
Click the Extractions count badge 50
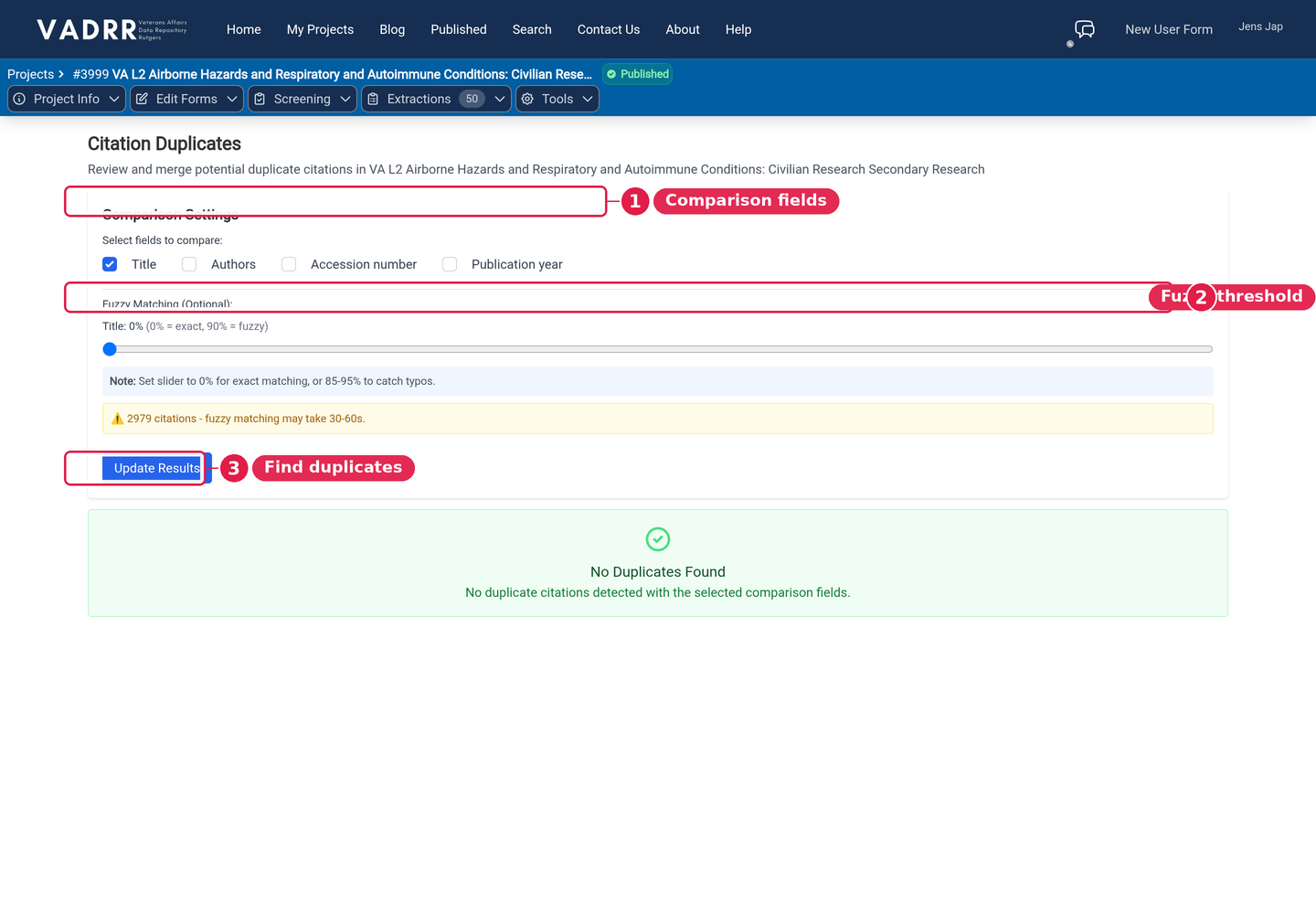[472, 99]
